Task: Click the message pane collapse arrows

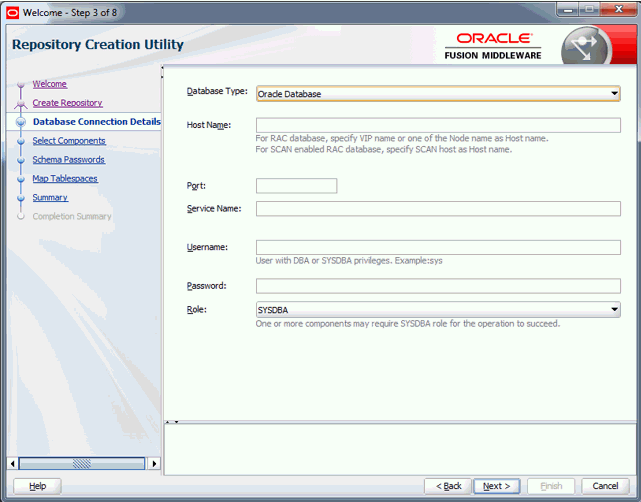Action: (172, 422)
